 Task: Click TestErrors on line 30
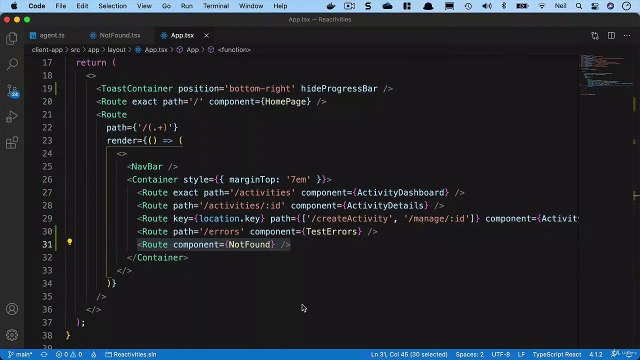point(331,231)
